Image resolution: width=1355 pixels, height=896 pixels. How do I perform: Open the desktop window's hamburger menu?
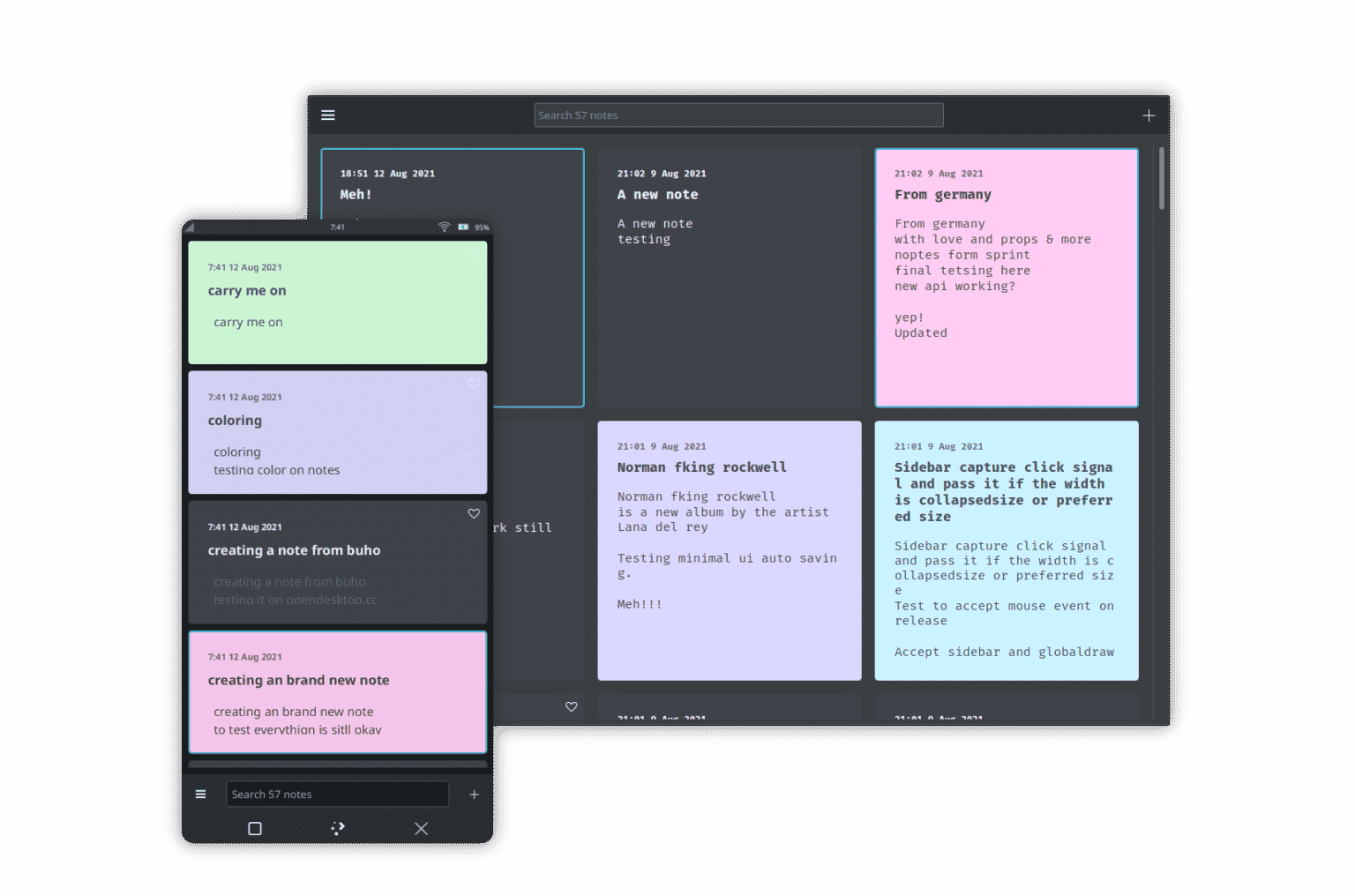pyautogui.click(x=328, y=116)
